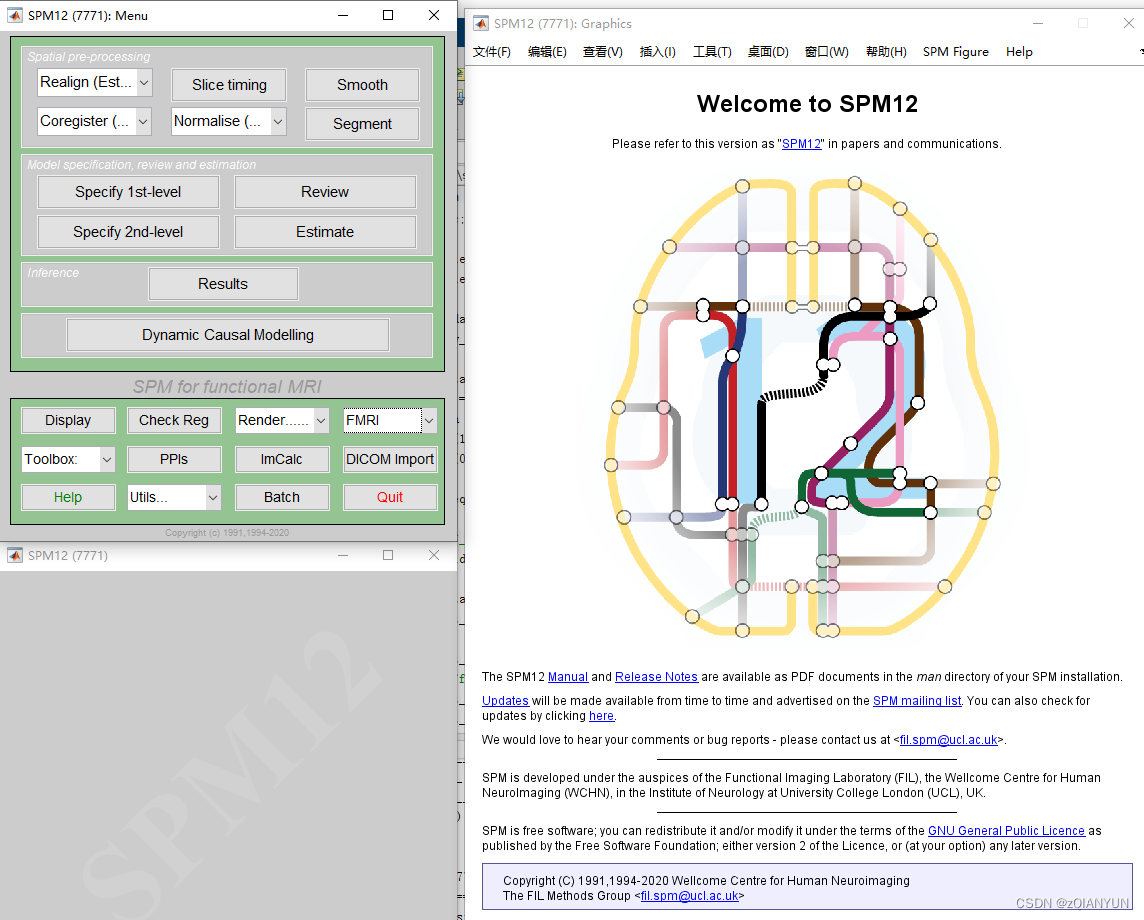Open the SPM Figure menu
Screen dimensions: 1144x920
point(956,52)
